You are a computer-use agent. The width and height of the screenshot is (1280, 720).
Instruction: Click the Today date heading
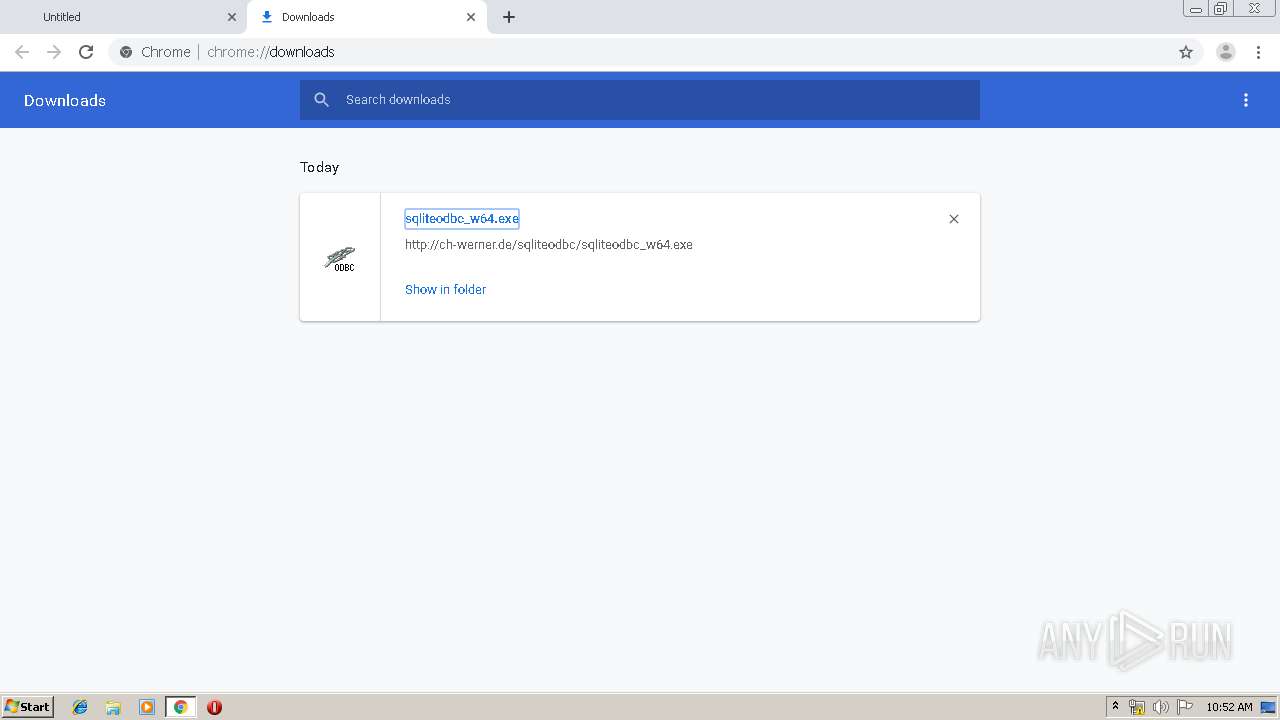coord(320,167)
